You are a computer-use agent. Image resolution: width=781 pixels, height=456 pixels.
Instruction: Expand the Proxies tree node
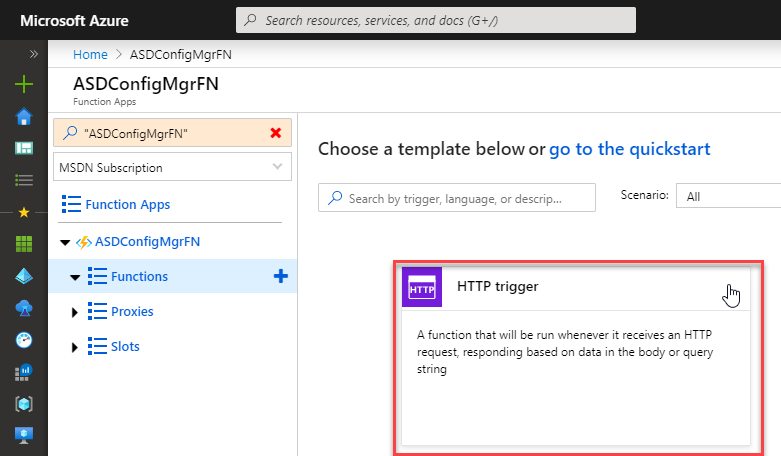coord(75,312)
